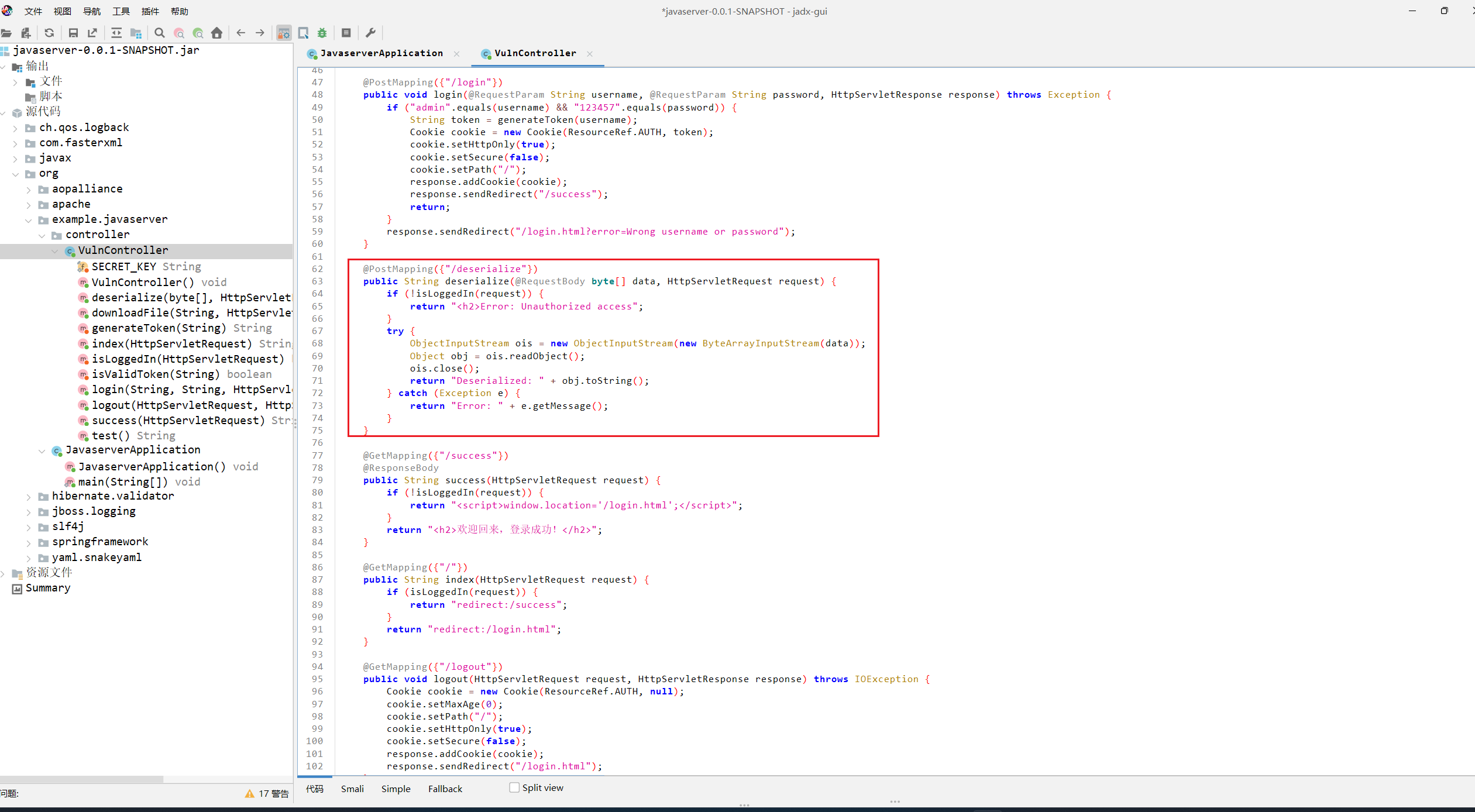This screenshot has height=812, width=1475.
Task: Click line number 68 in the gutter
Action: 317,343
